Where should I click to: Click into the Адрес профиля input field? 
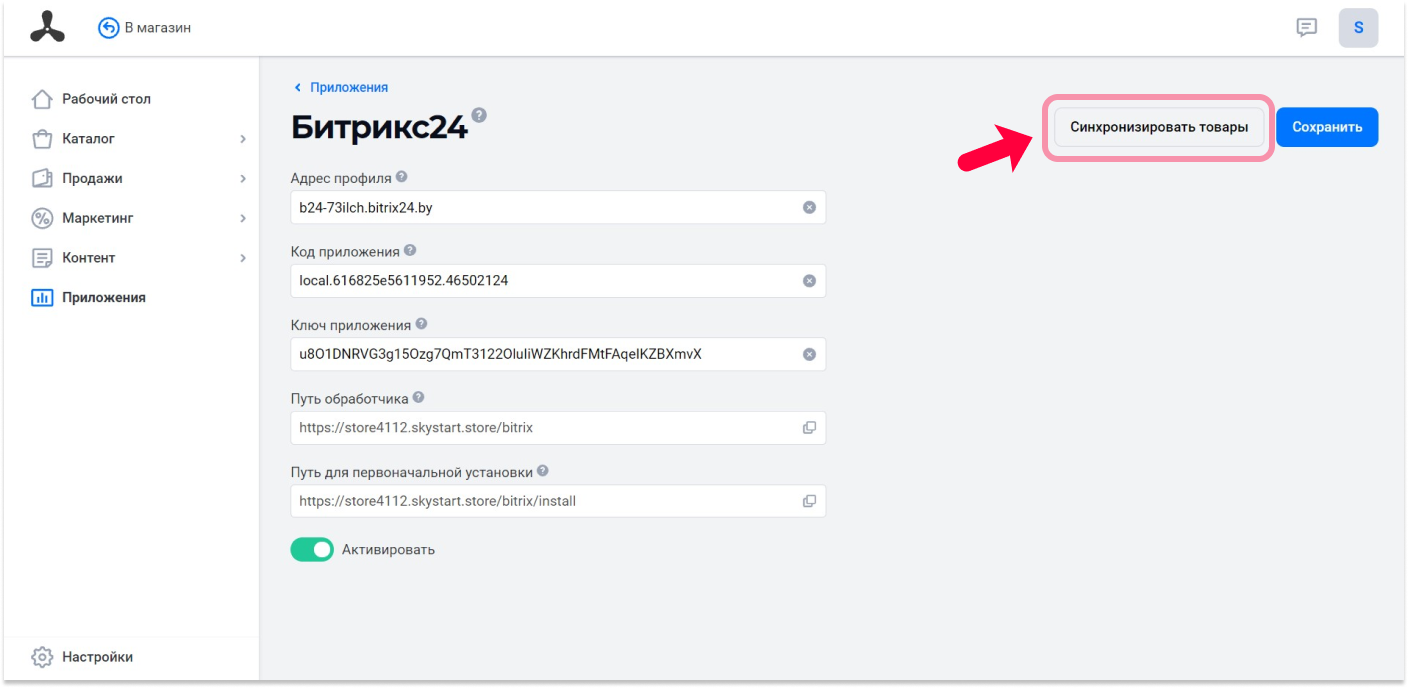coord(558,207)
